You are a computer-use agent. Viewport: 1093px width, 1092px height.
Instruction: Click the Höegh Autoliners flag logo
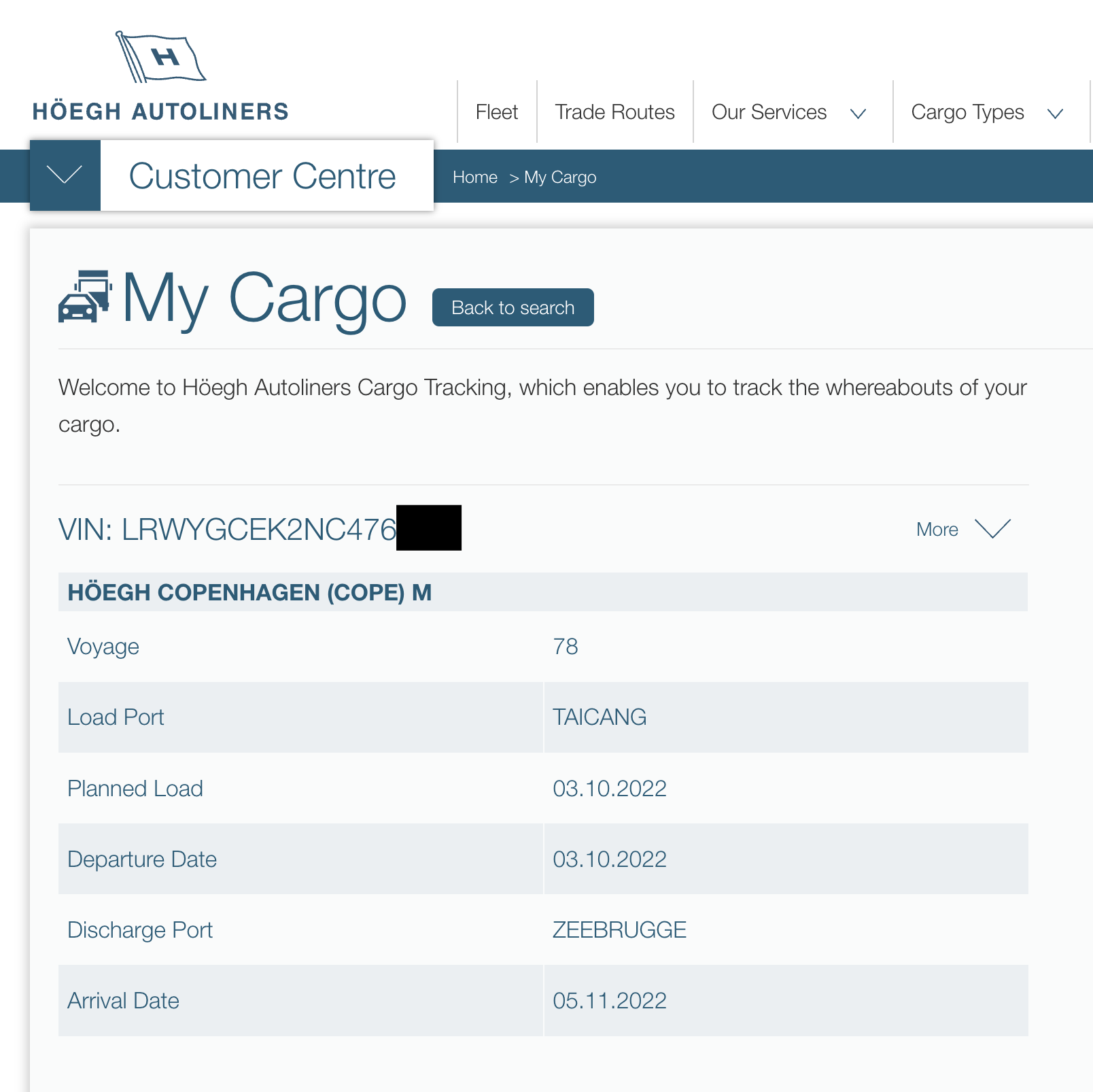[x=160, y=57]
